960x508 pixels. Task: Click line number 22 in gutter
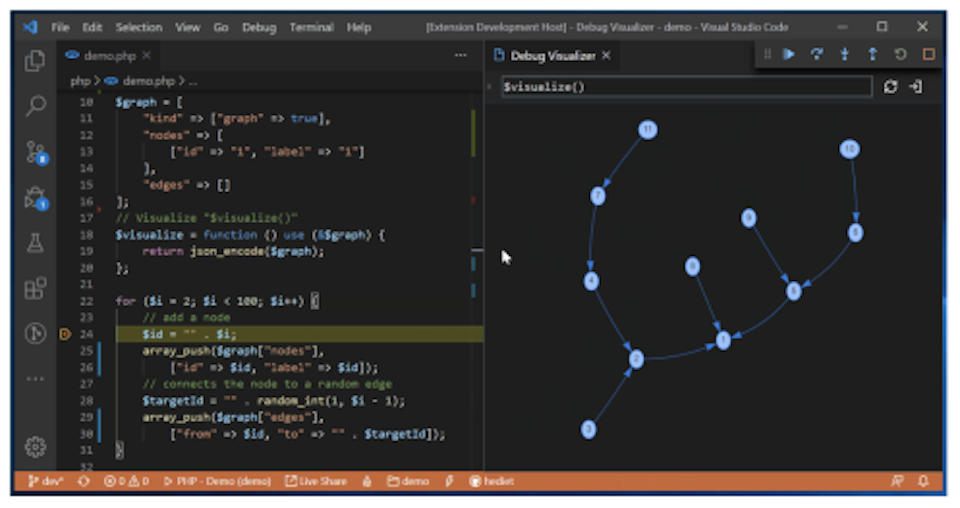(x=86, y=301)
